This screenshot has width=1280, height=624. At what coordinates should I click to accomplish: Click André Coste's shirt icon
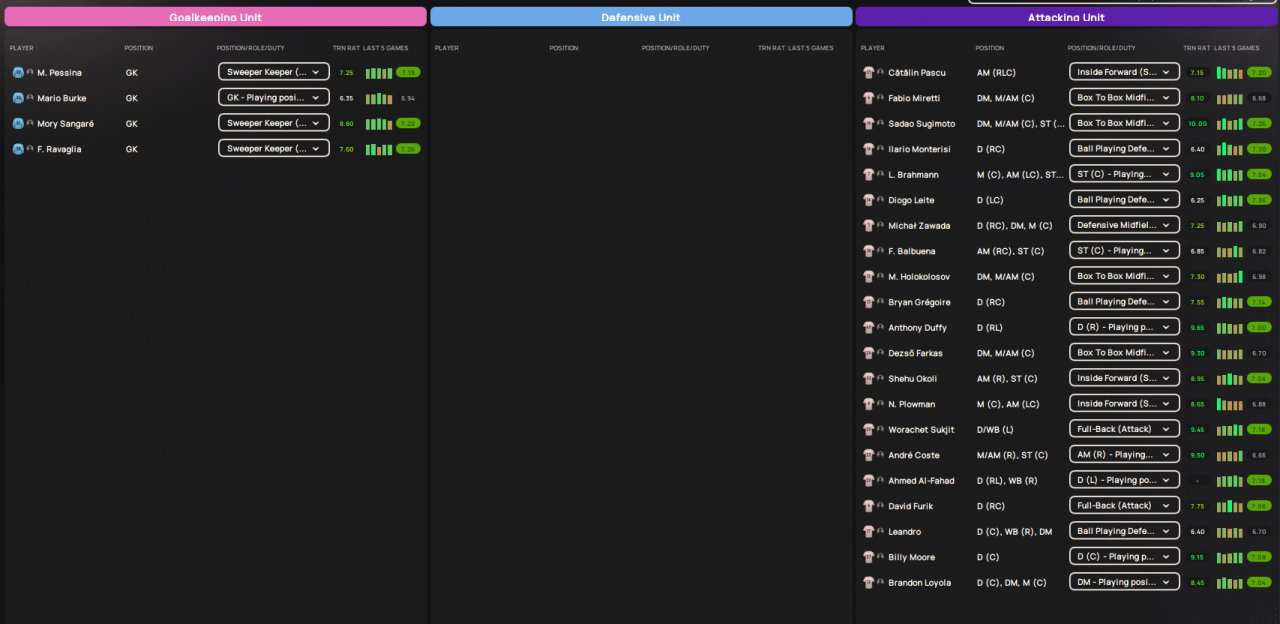tap(869, 455)
